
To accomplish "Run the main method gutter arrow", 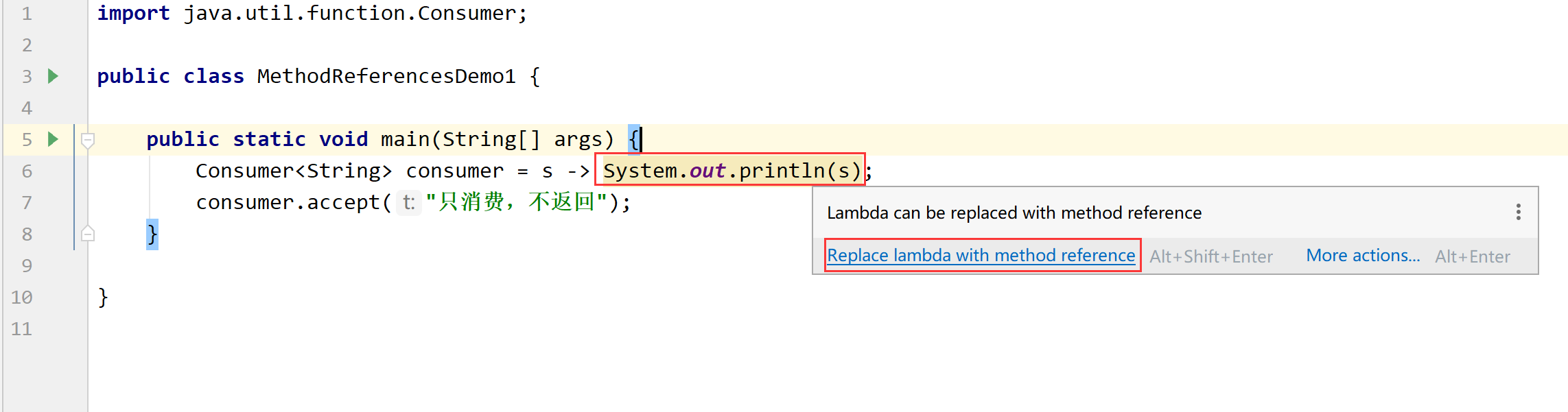I will [x=53, y=139].
